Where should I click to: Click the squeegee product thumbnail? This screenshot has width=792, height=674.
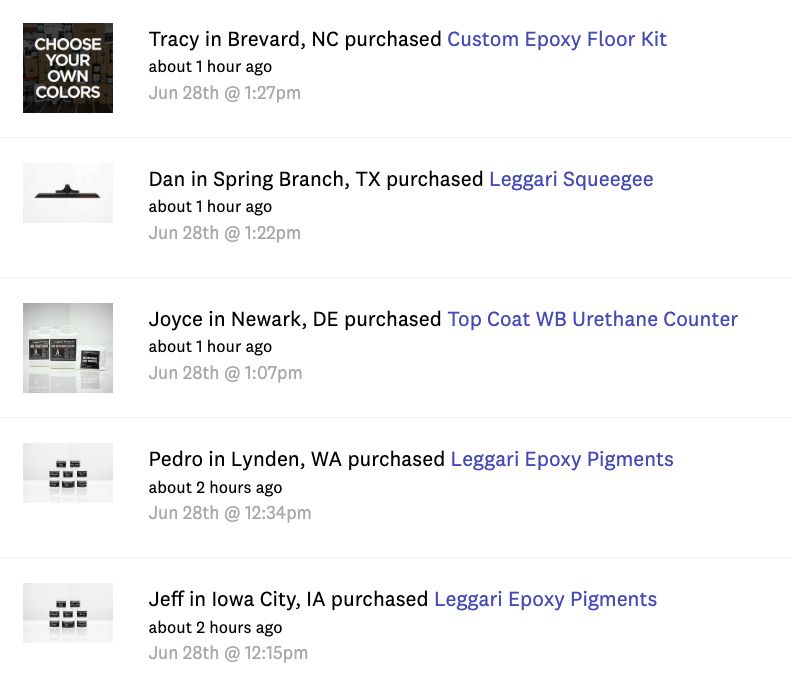[x=68, y=193]
